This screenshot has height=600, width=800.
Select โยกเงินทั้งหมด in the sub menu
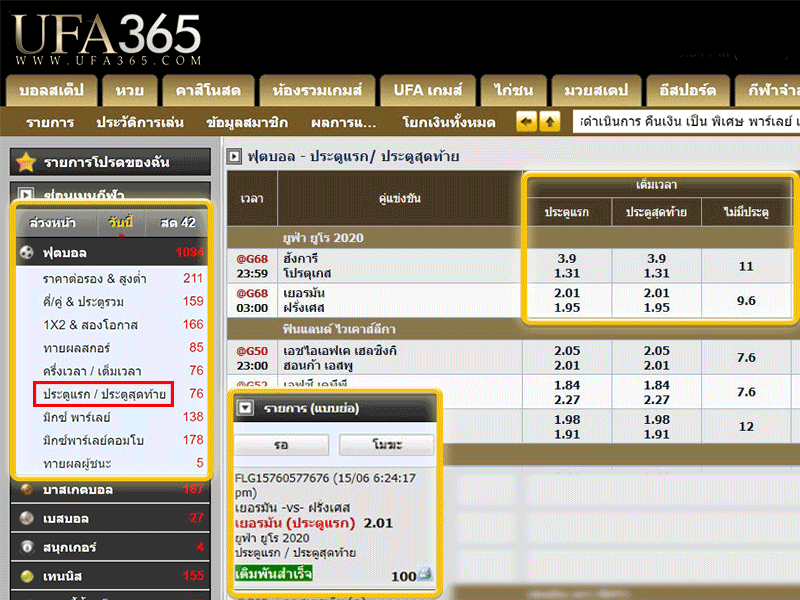click(448, 122)
